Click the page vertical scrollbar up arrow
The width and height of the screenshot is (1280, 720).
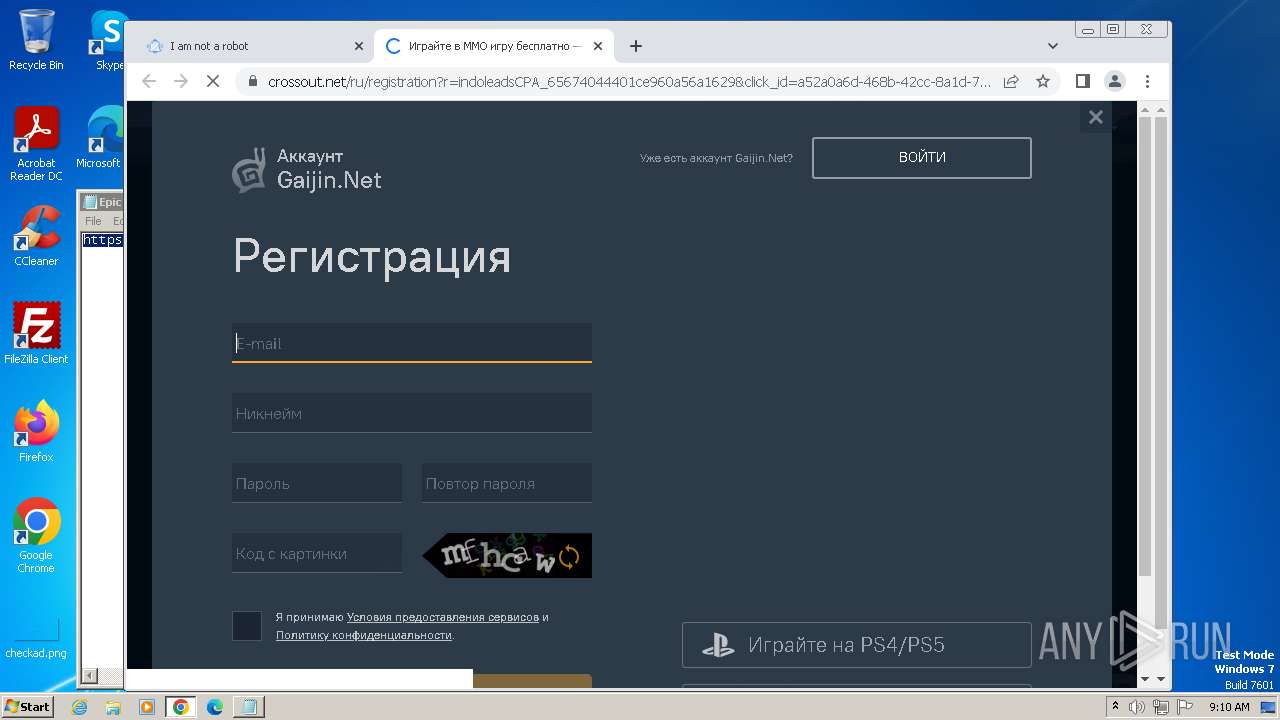pos(1161,108)
